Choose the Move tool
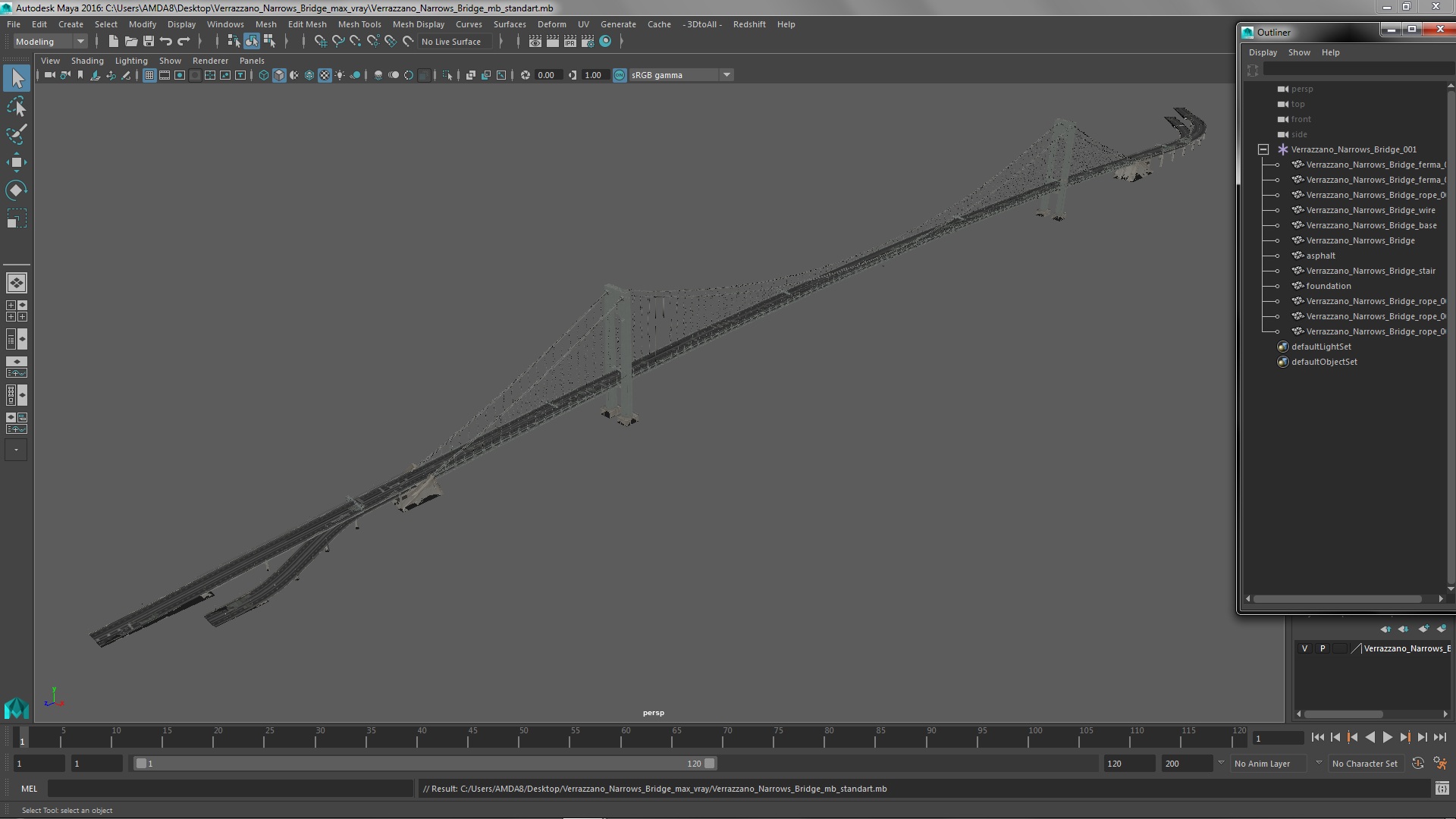Viewport: 1456px width, 819px height. [x=16, y=162]
